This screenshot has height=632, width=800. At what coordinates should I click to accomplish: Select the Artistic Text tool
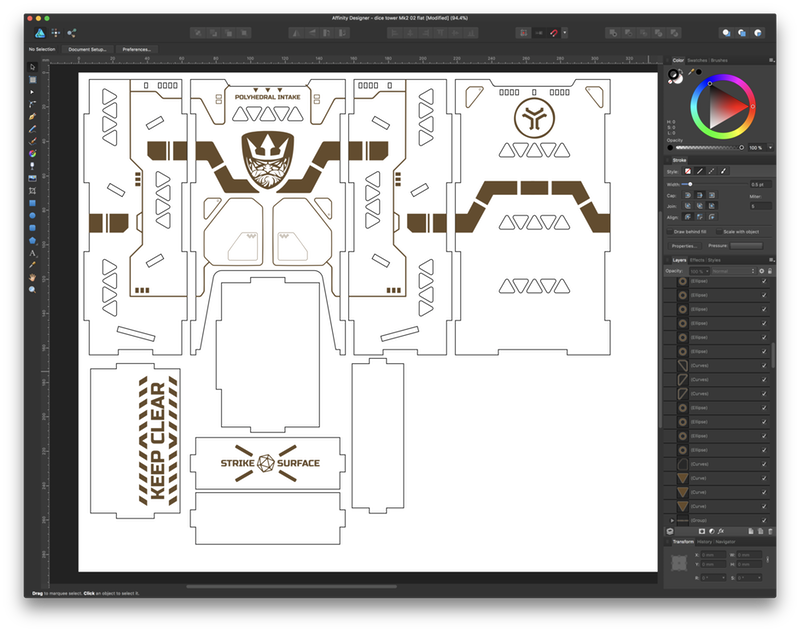click(x=32, y=253)
